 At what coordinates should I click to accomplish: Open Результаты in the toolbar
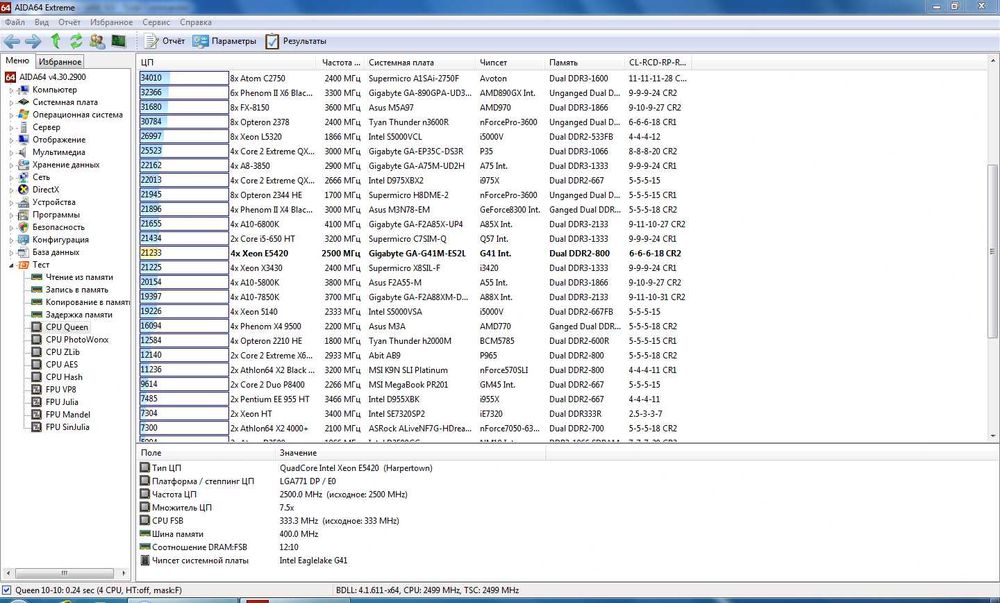point(296,41)
